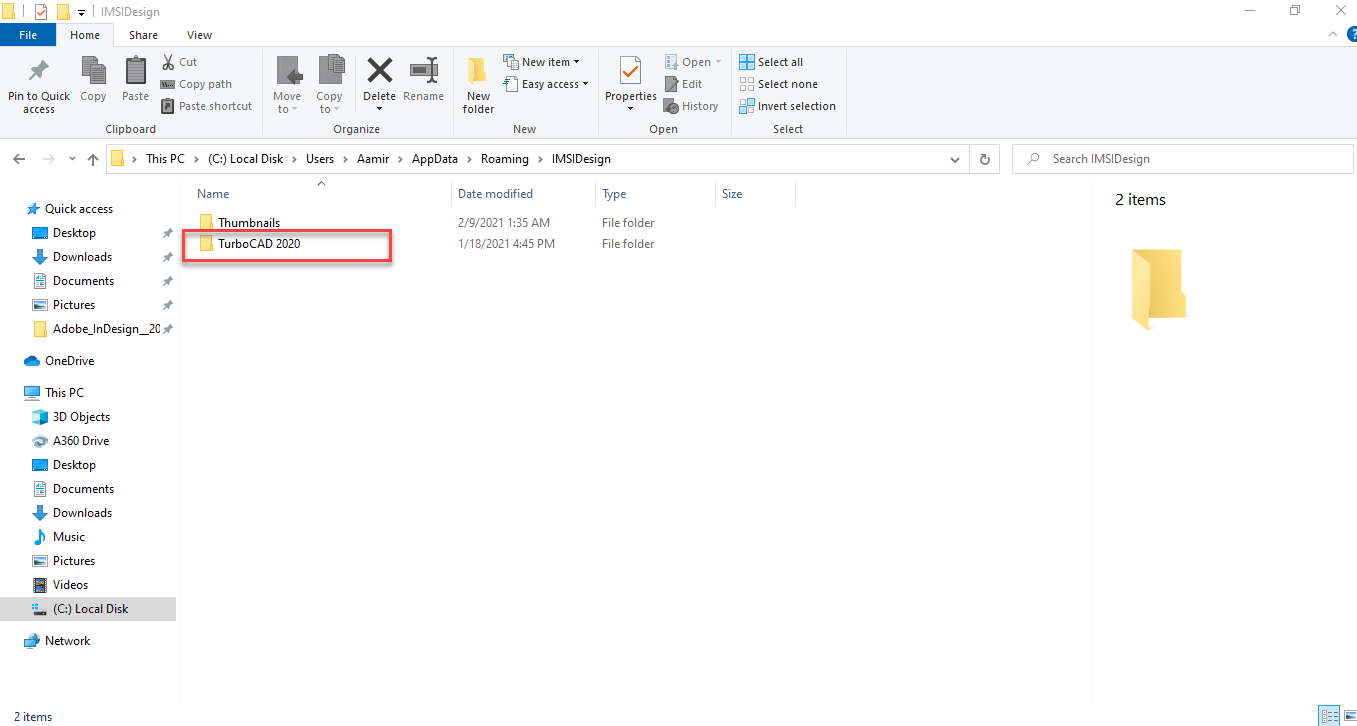The height and width of the screenshot is (726, 1357).
Task: Click the Cut scissors icon
Action: (168, 62)
